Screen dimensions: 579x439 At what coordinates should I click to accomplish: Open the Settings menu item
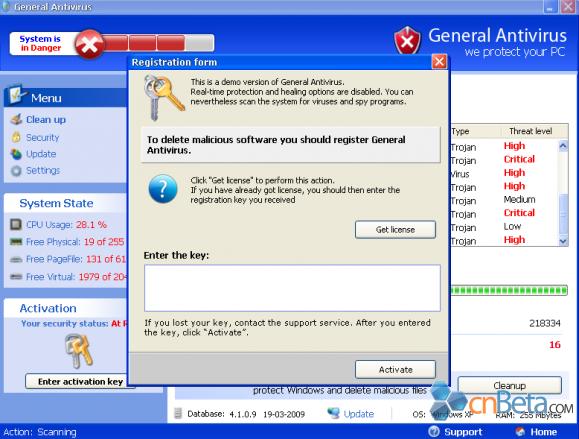click(x=43, y=171)
